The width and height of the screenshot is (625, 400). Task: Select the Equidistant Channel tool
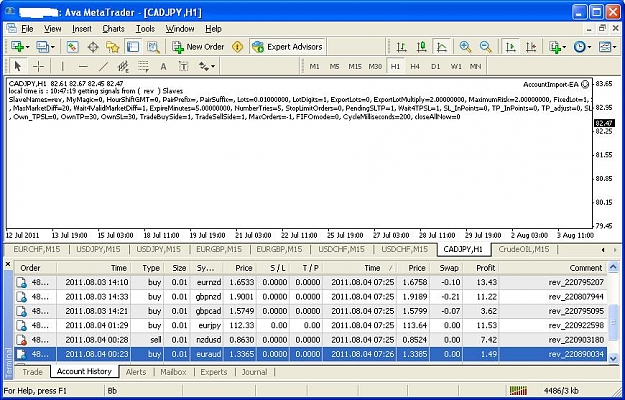(123, 67)
